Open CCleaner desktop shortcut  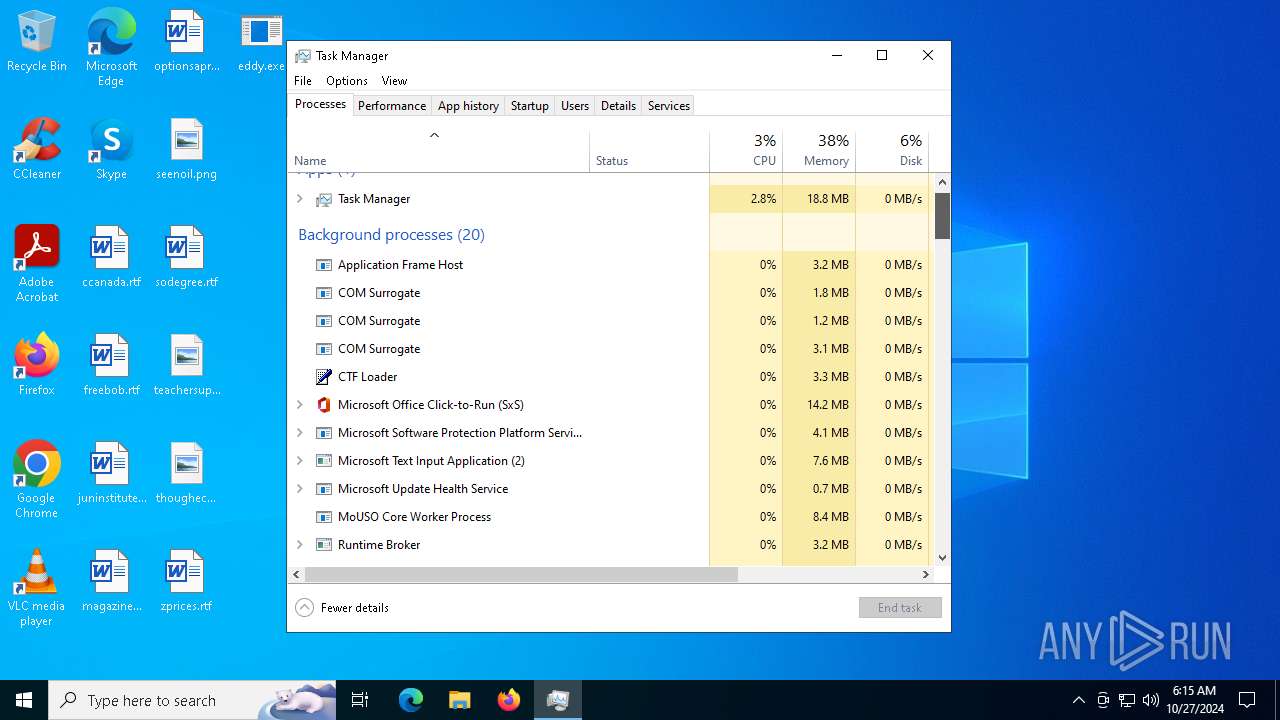[37, 149]
